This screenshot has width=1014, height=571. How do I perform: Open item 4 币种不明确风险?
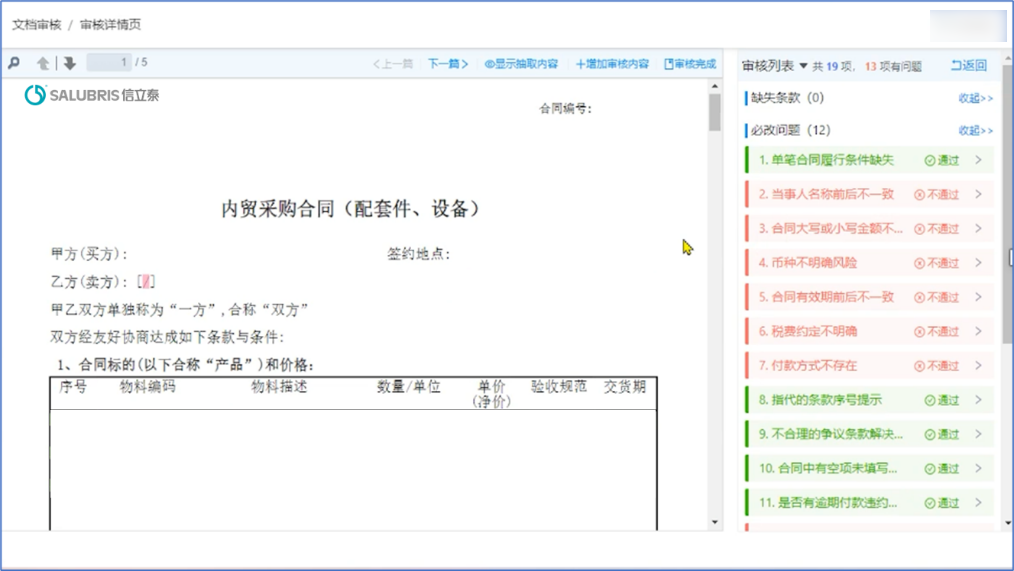coord(869,263)
